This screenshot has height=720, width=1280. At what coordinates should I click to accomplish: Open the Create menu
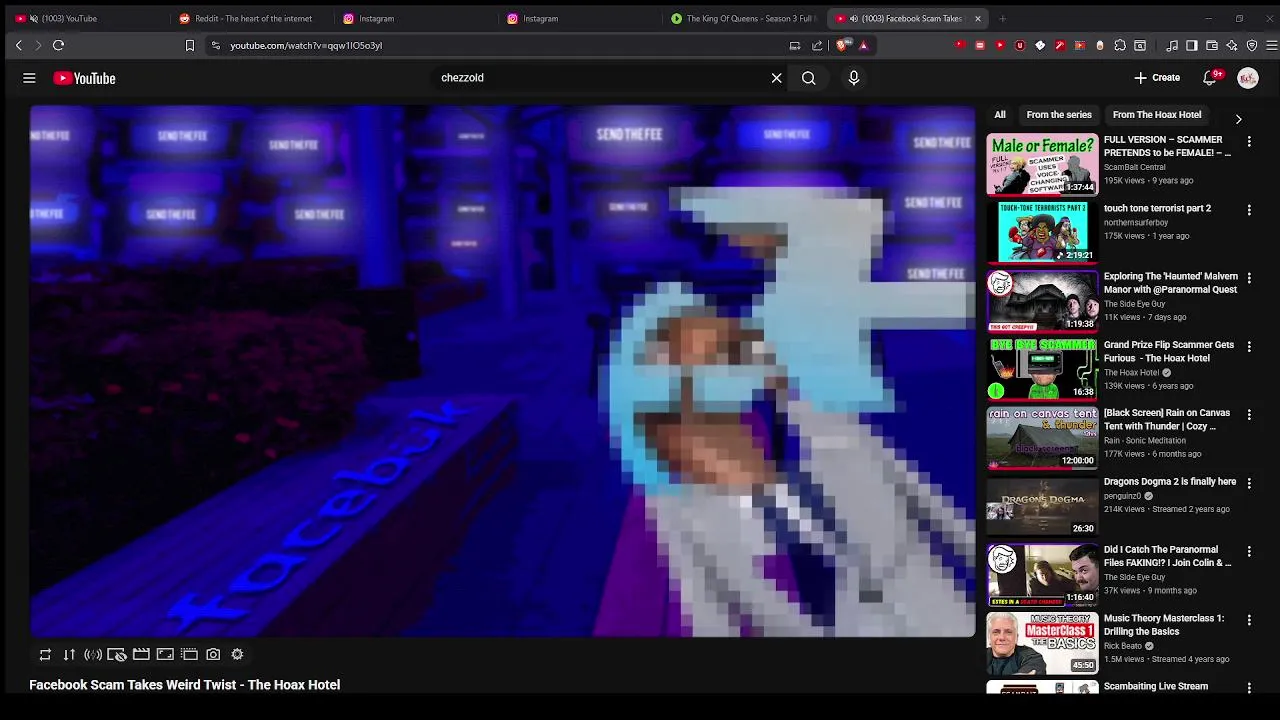1157,78
